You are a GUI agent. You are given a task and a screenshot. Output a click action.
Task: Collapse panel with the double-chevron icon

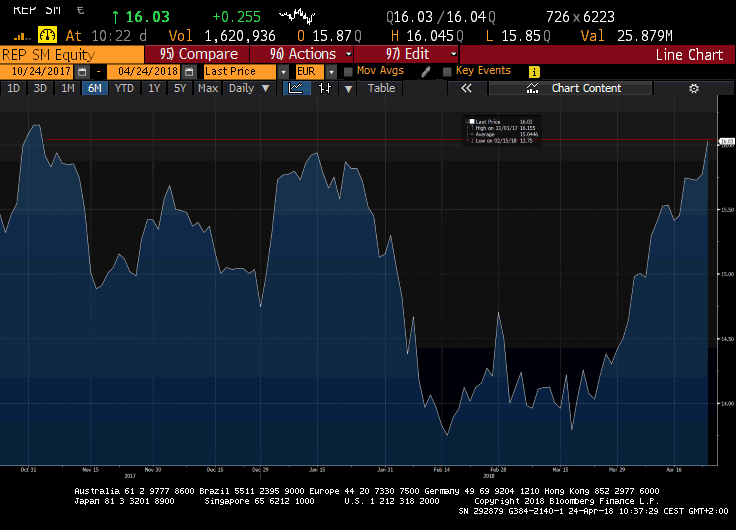(x=466, y=88)
